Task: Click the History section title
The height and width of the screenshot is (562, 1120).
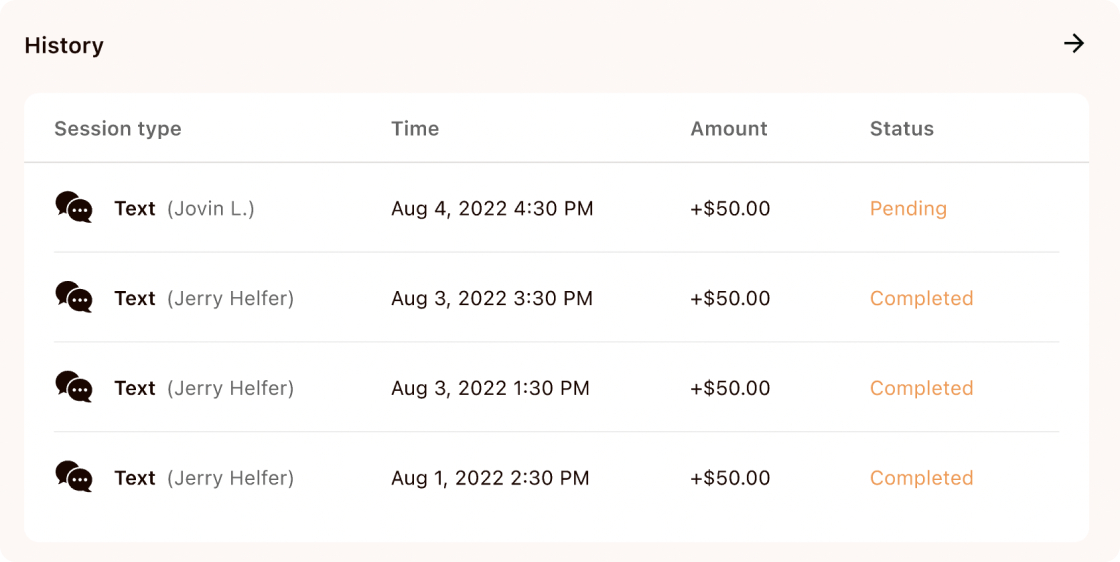Action: click(x=64, y=46)
